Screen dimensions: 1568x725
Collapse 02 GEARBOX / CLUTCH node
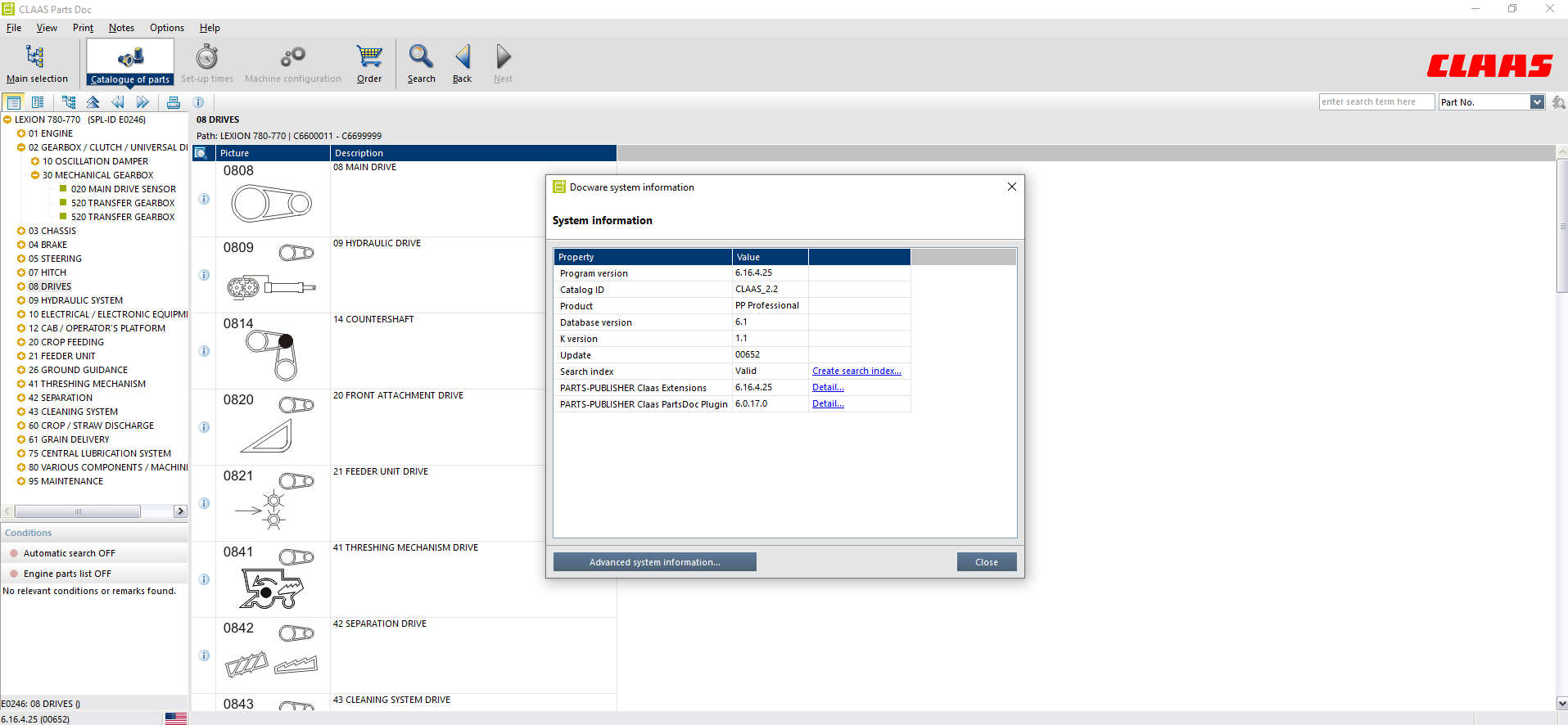pyautogui.click(x=21, y=147)
